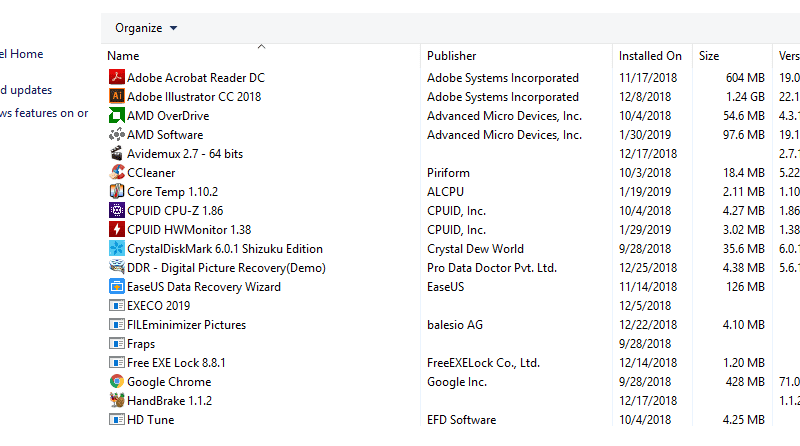Select DDR - Digital Picture Recovery(Demo) entry

click(x=226, y=268)
